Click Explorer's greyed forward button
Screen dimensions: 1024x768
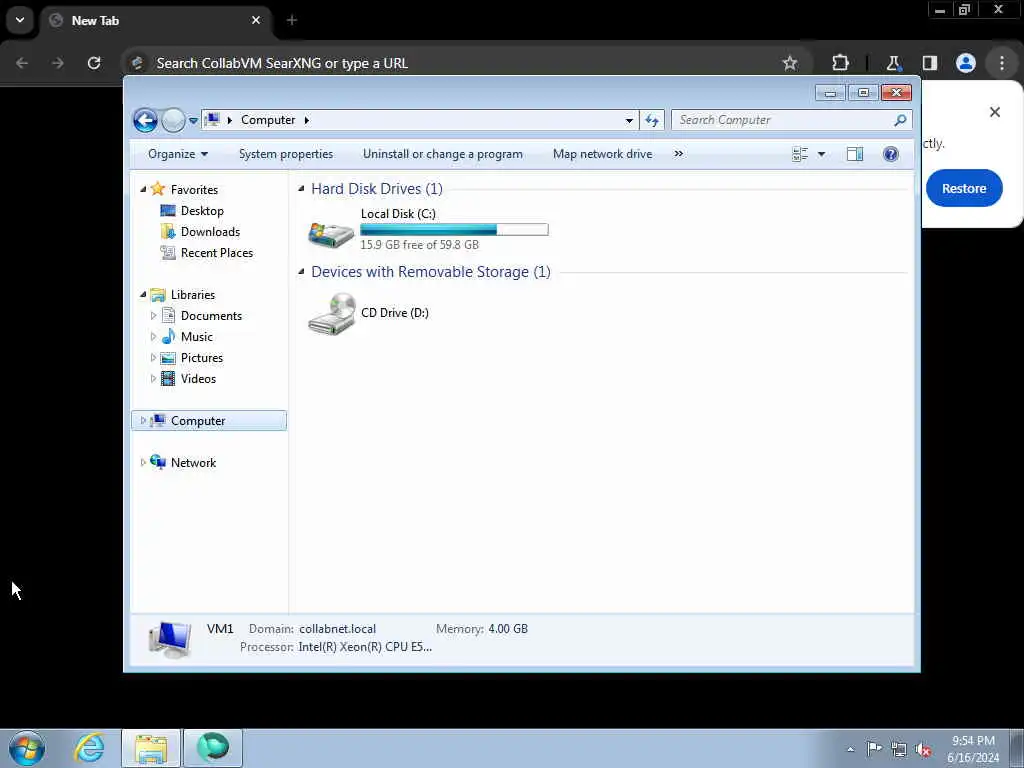coord(173,120)
